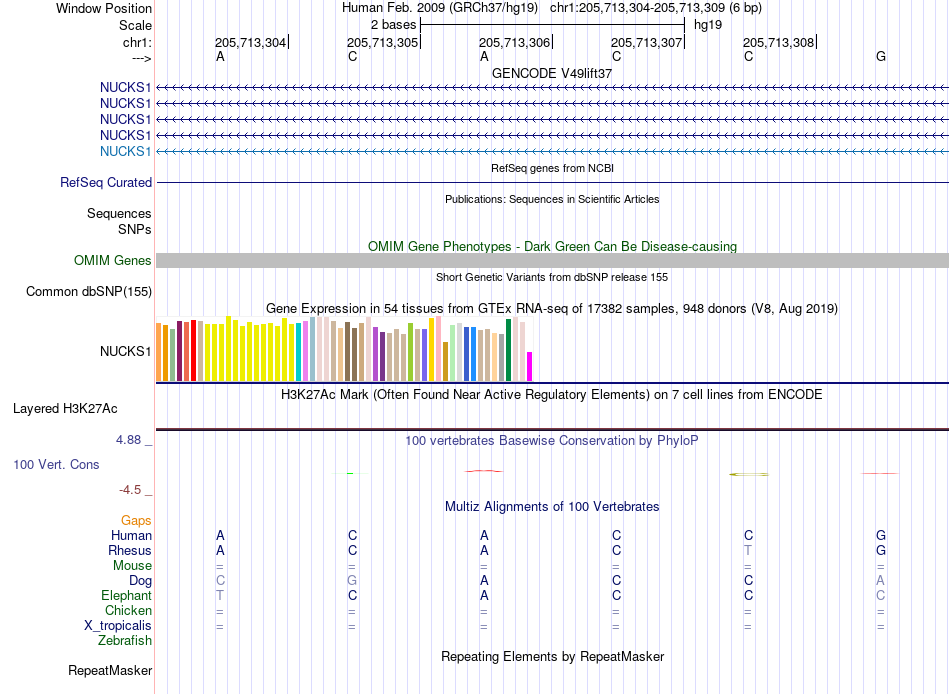Click the gray OMIM Genes bar
This screenshot has width=950, height=694.
(552, 261)
